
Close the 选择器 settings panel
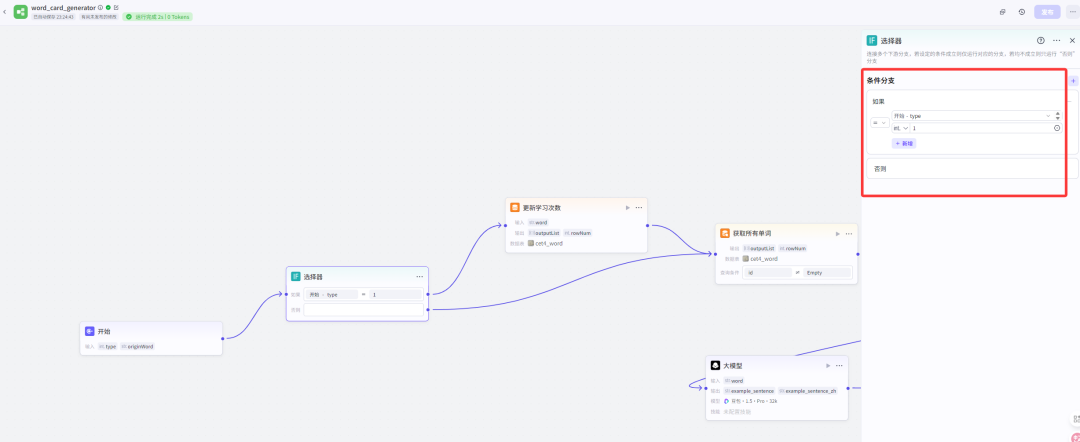point(1072,40)
